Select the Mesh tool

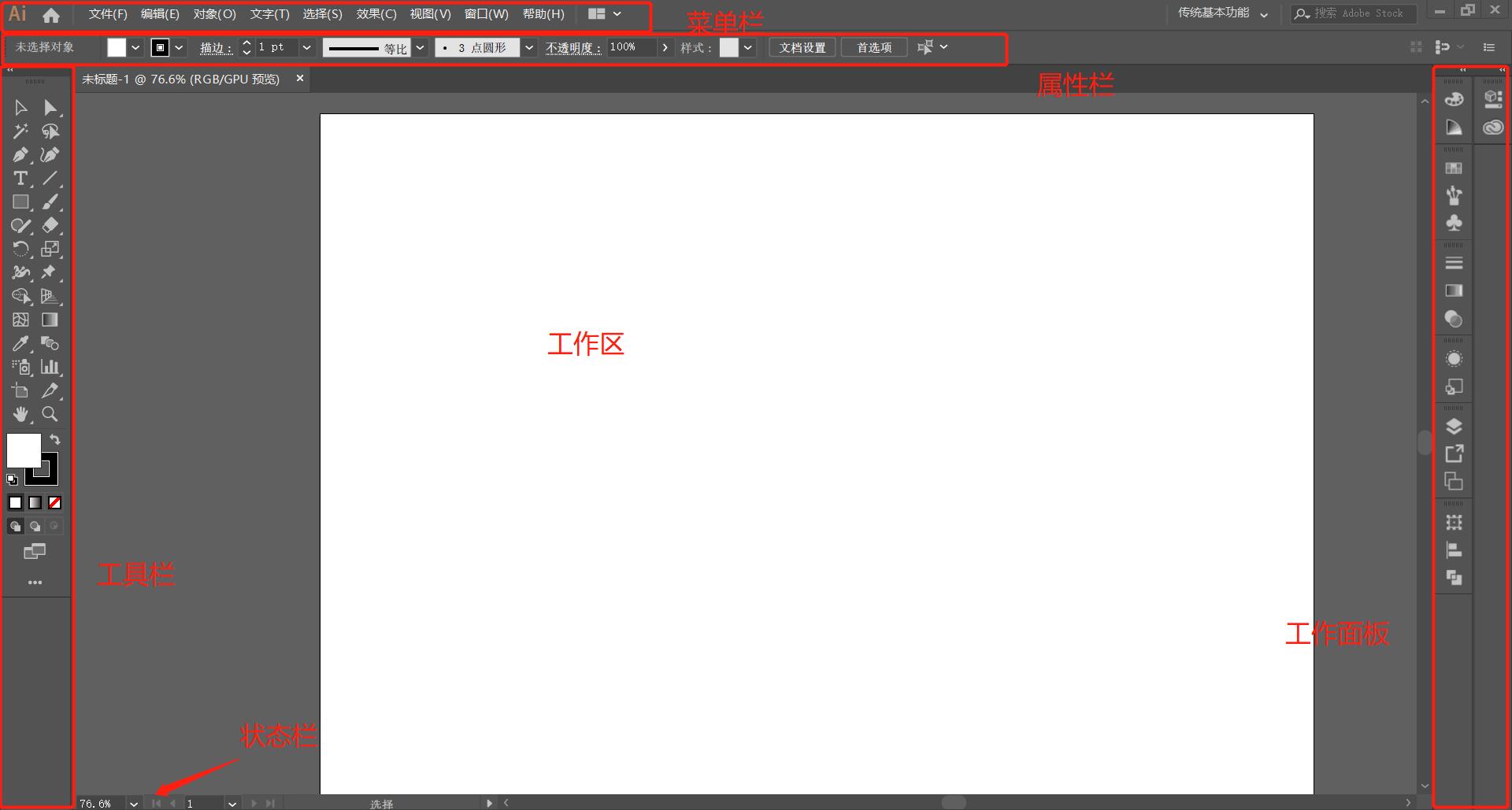pyautogui.click(x=21, y=320)
